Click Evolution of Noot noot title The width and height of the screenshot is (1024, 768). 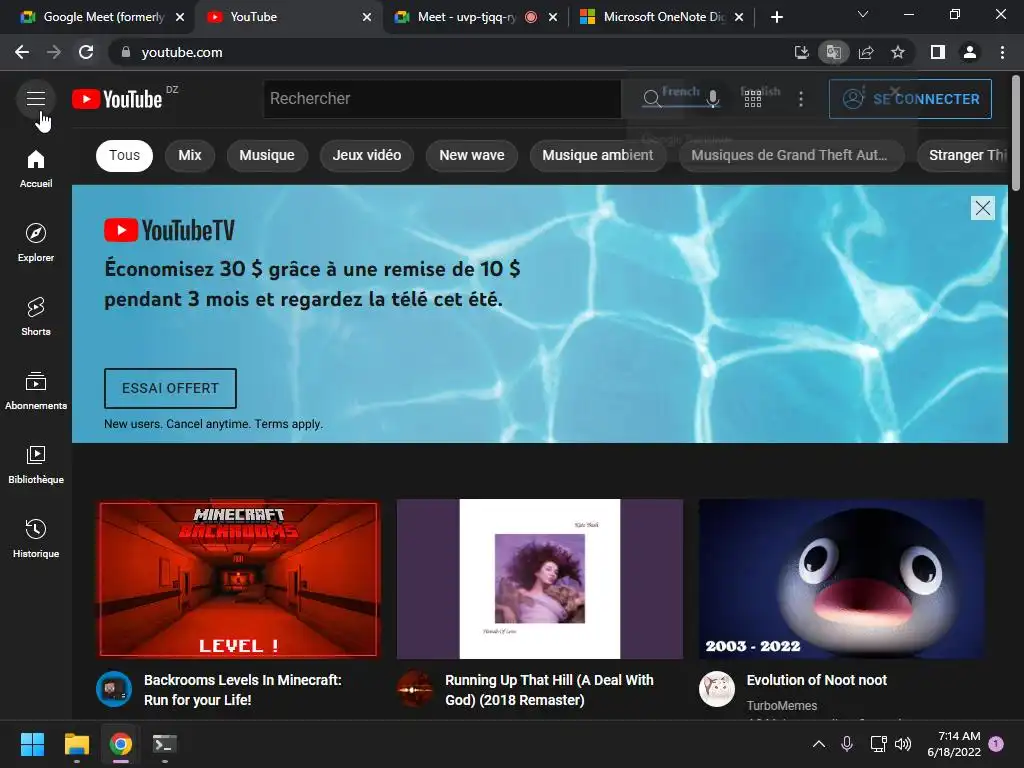pos(816,680)
